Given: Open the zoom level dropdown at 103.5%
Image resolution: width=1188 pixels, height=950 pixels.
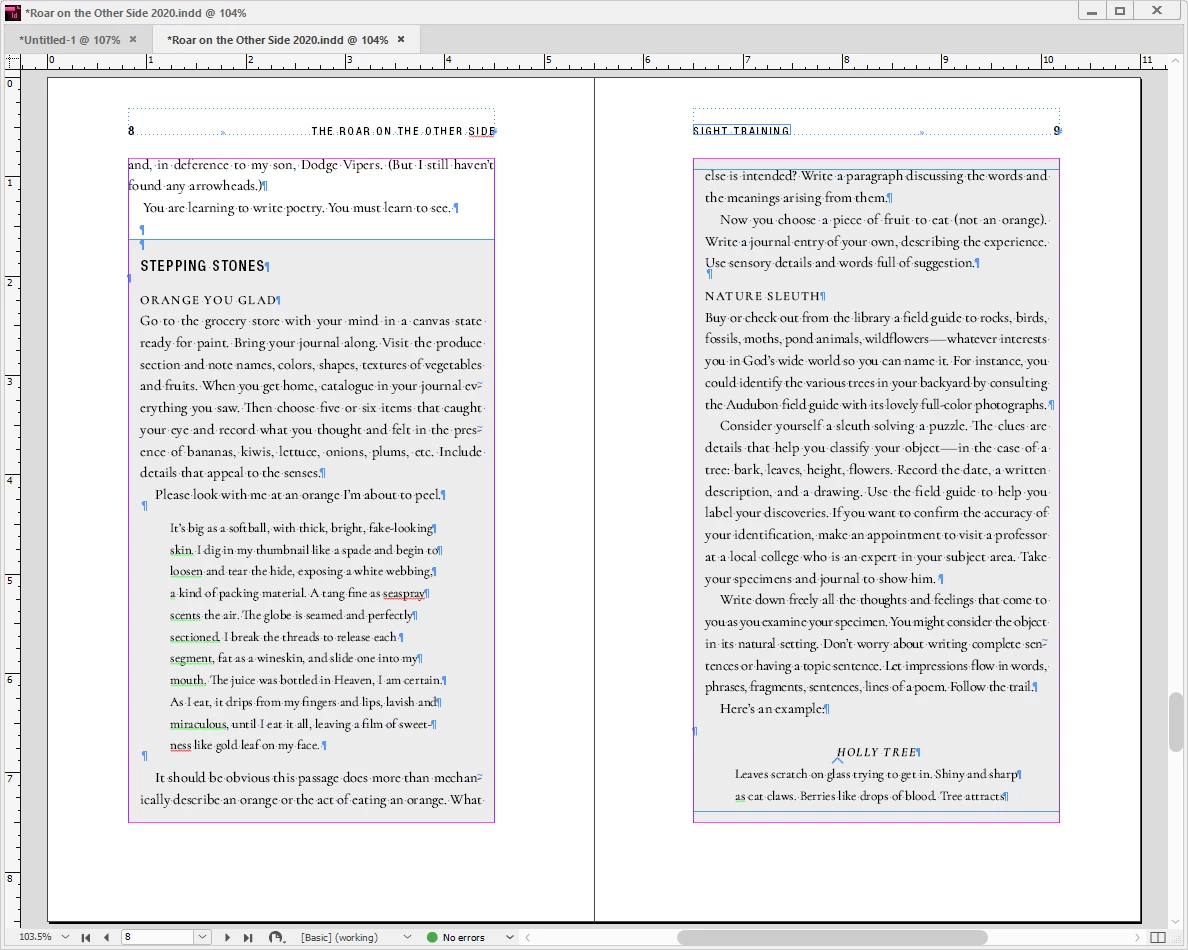Looking at the screenshot, I should click(x=65, y=937).
